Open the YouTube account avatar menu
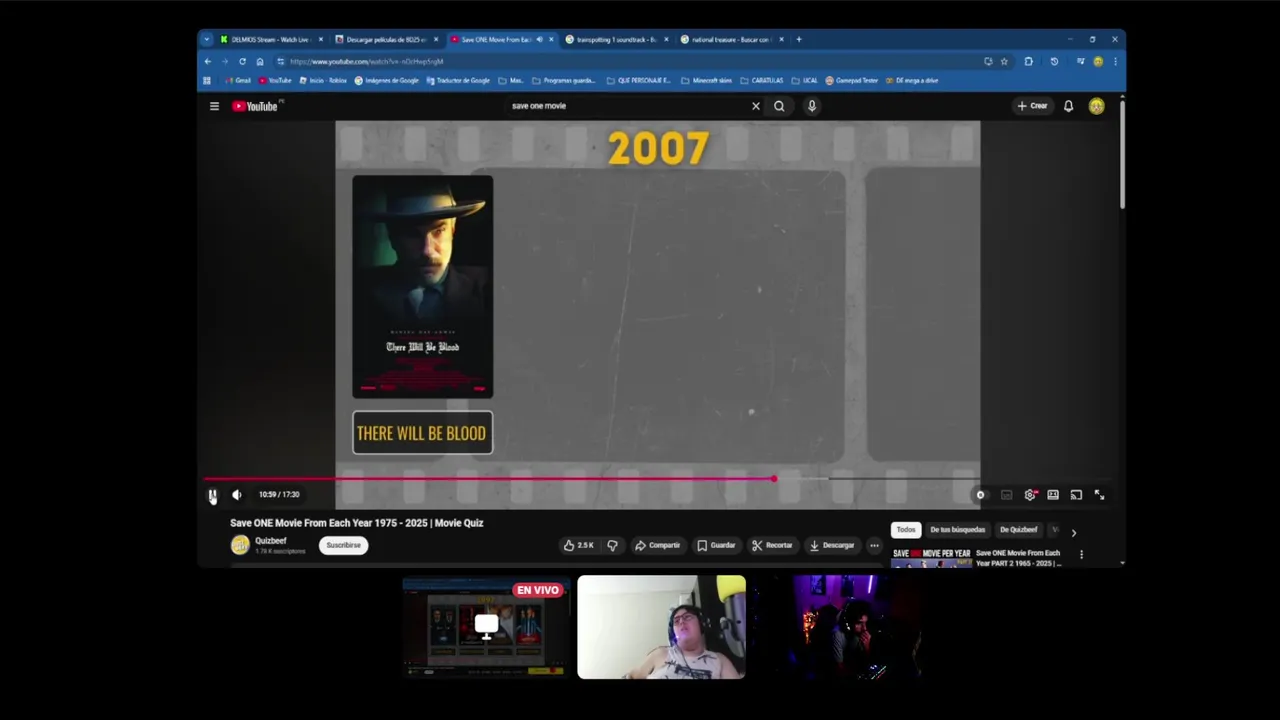 click(x=1097, y=106)
